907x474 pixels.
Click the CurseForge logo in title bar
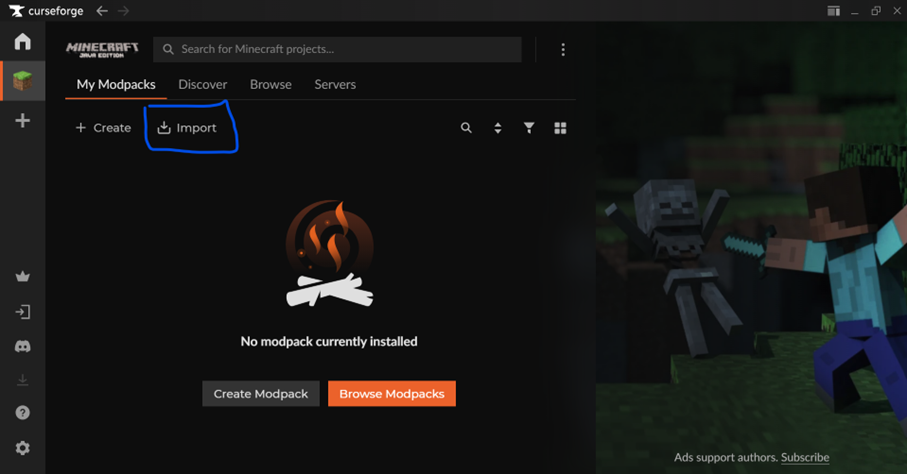[46, 11]
